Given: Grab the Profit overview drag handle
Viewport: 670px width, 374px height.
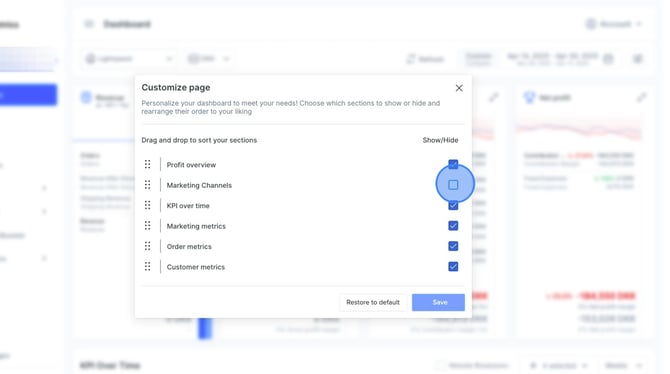Looking at the screenshot, I should coord(147,165).
